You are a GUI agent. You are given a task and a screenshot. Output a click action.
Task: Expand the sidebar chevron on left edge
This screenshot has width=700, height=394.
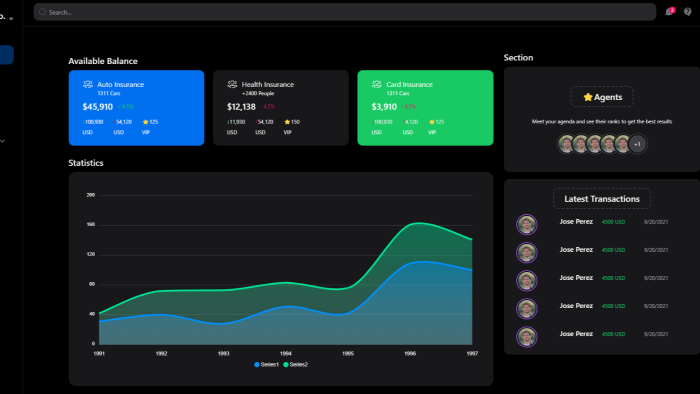[x=3, y=141]
